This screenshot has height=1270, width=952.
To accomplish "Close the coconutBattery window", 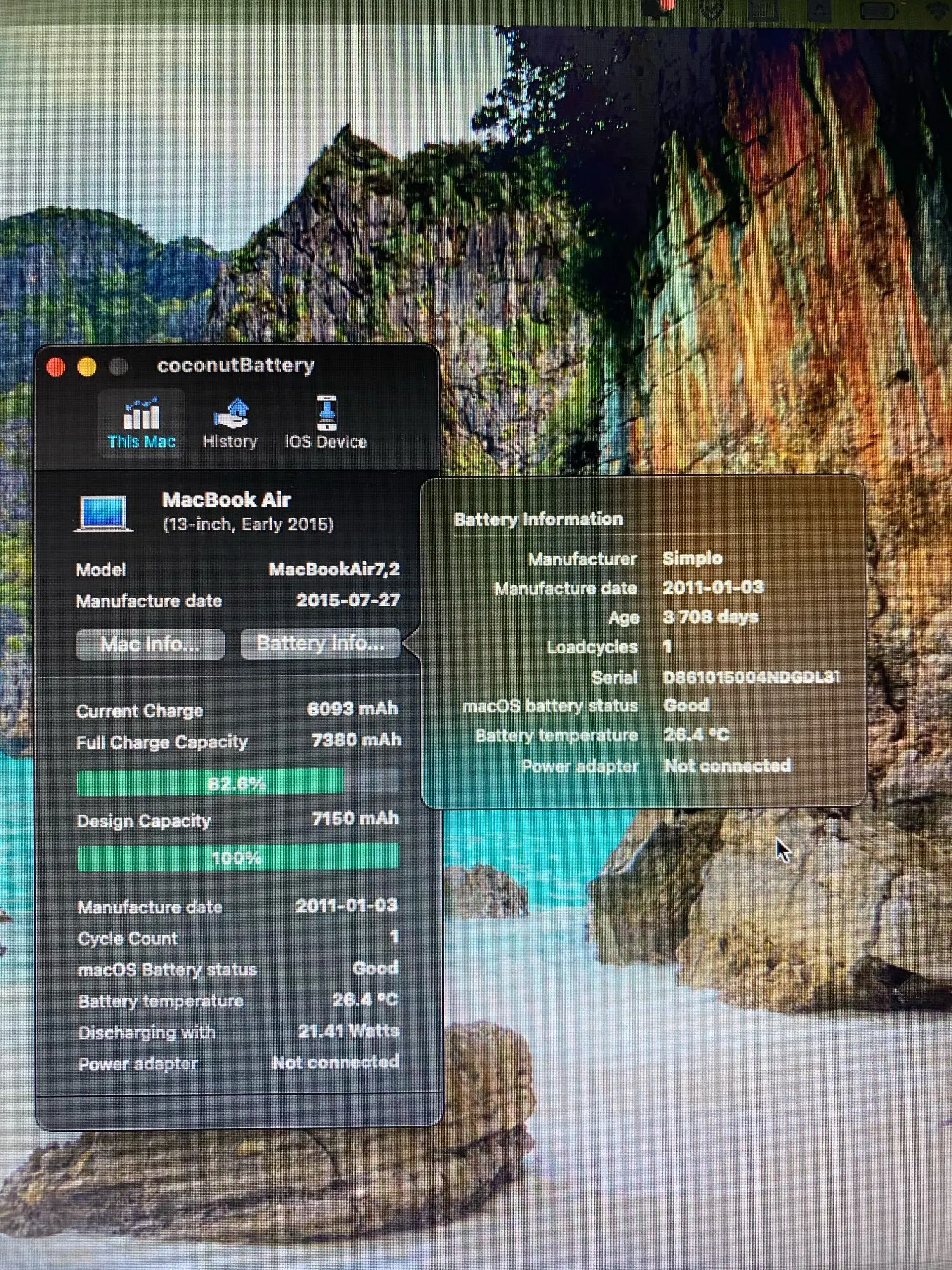I will tap(56, 366).
